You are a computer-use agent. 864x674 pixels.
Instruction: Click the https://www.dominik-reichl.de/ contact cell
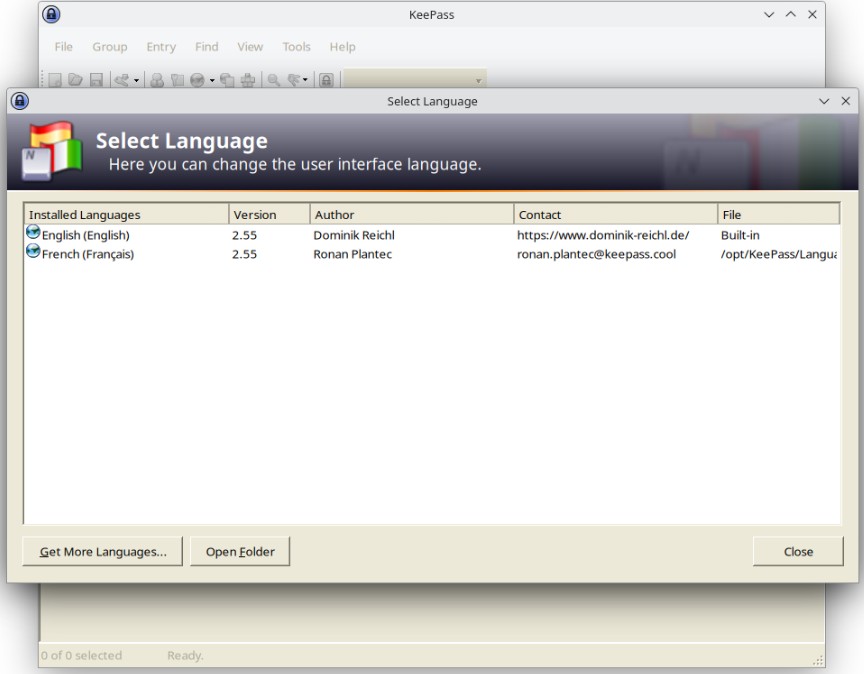[603, 235]
